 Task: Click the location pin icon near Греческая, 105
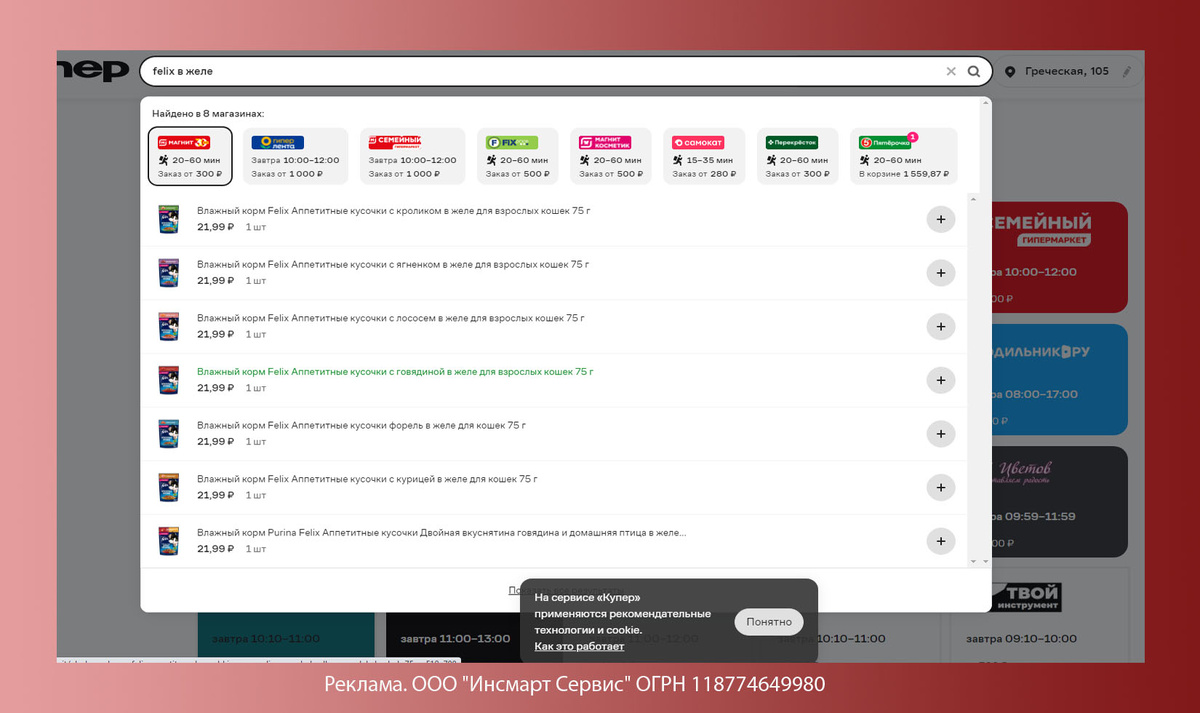1010,72
